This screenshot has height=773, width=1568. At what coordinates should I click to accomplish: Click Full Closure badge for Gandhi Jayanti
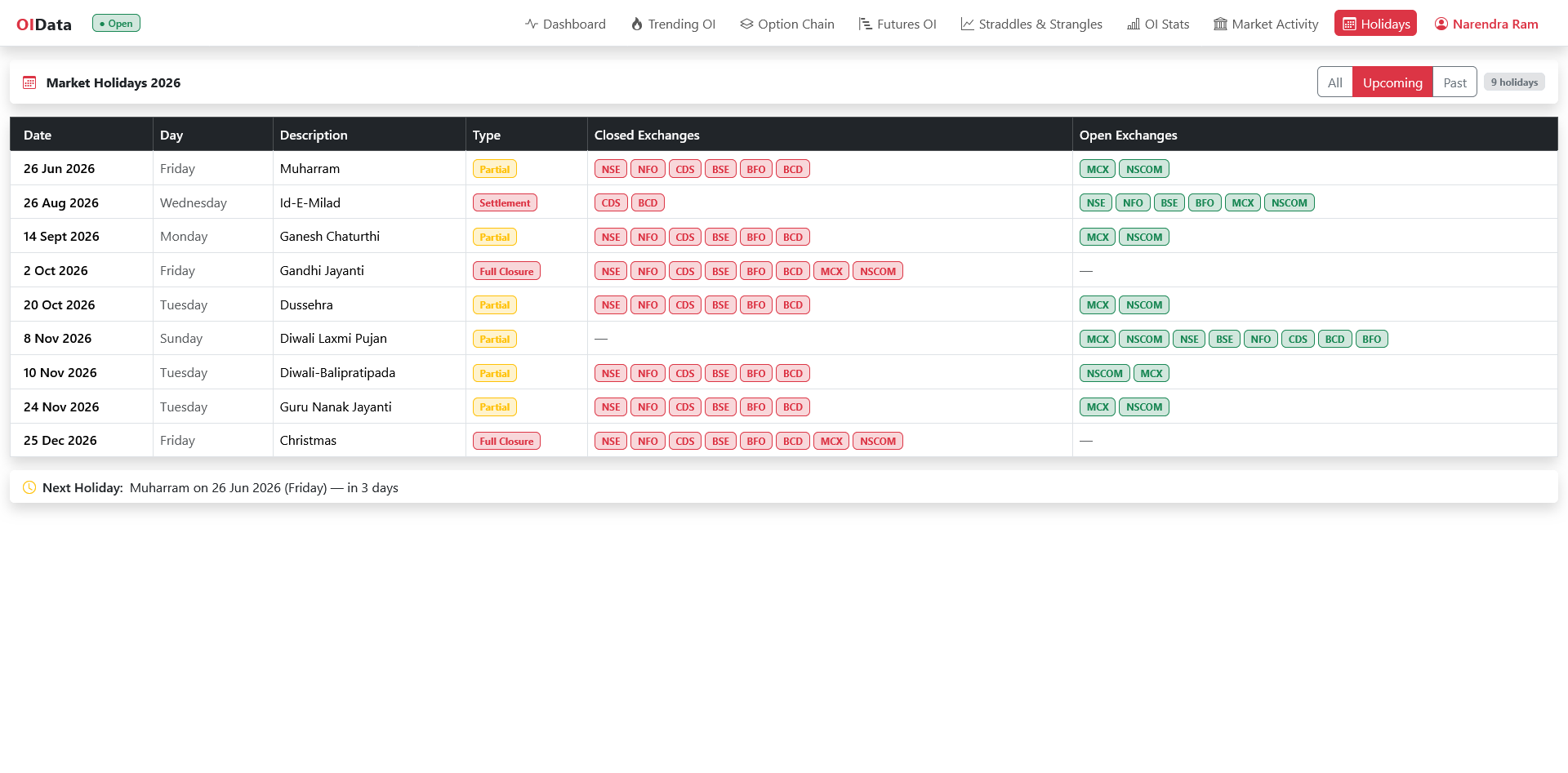pos(506,271)
